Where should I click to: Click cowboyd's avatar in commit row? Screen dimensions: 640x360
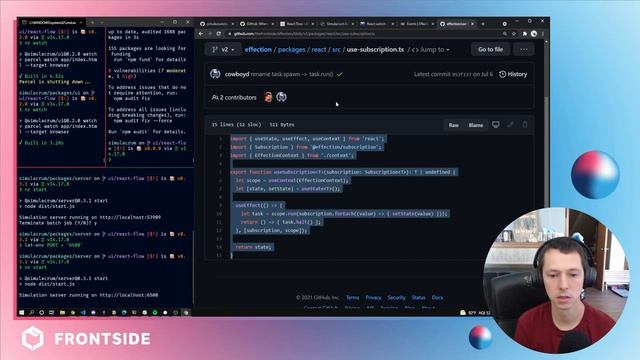[x=216, y=74]
